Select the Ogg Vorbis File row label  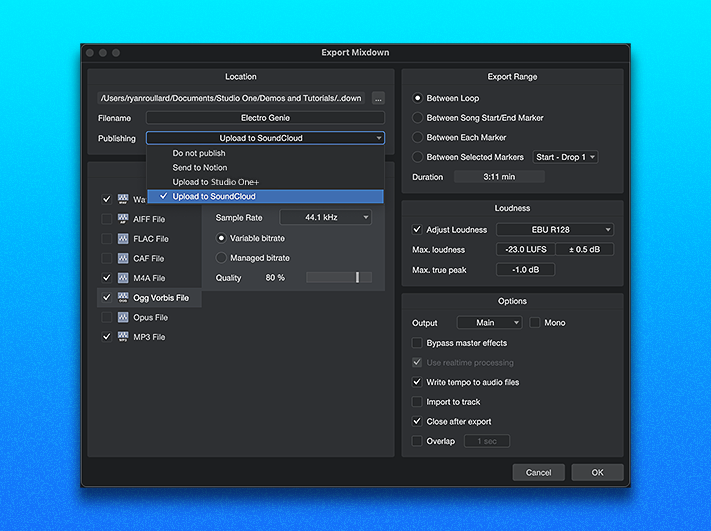pyautogui.click(x=161, y=298)
